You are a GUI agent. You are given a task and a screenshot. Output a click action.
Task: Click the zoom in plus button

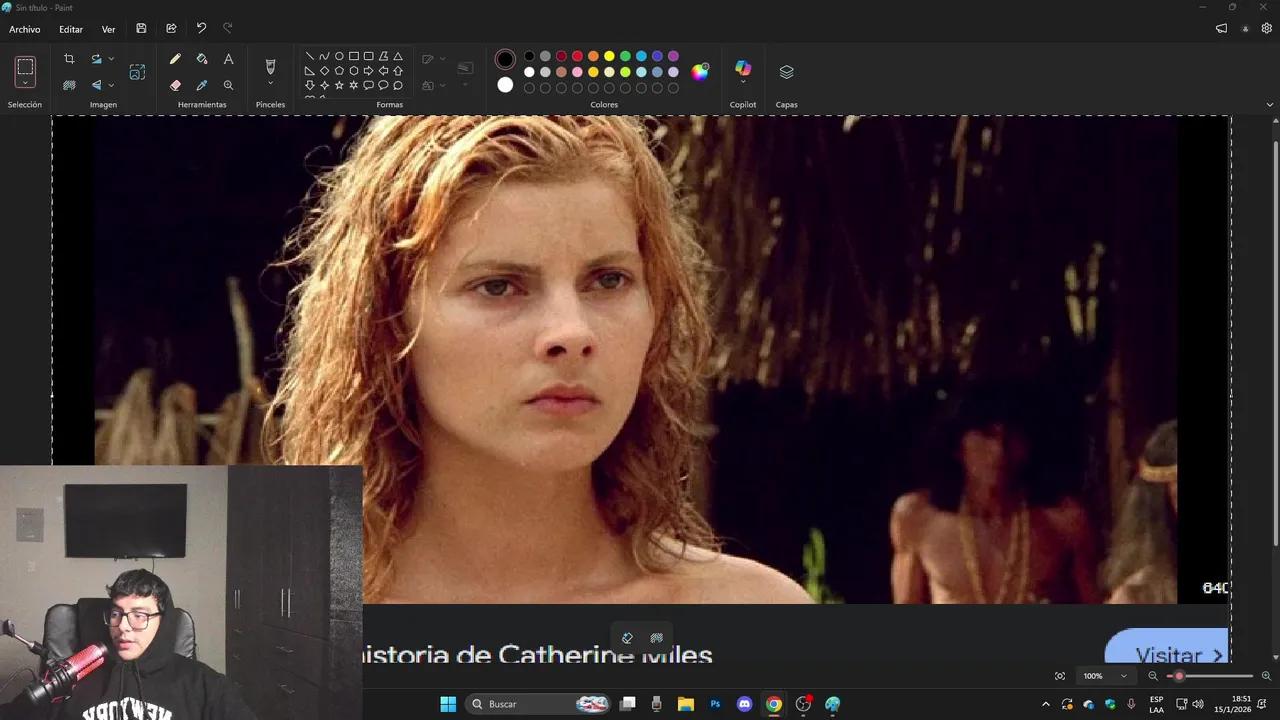click(1266, 676)
